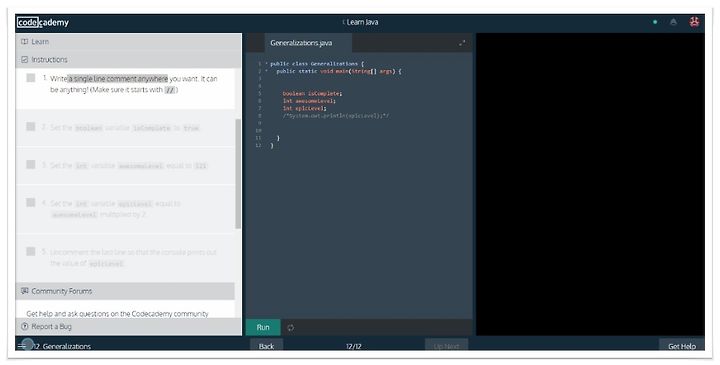This screenshot has height=365, width=720.
Task: Check the step 4 epicLevel checkbox
Action: click(x=31, y=202)
